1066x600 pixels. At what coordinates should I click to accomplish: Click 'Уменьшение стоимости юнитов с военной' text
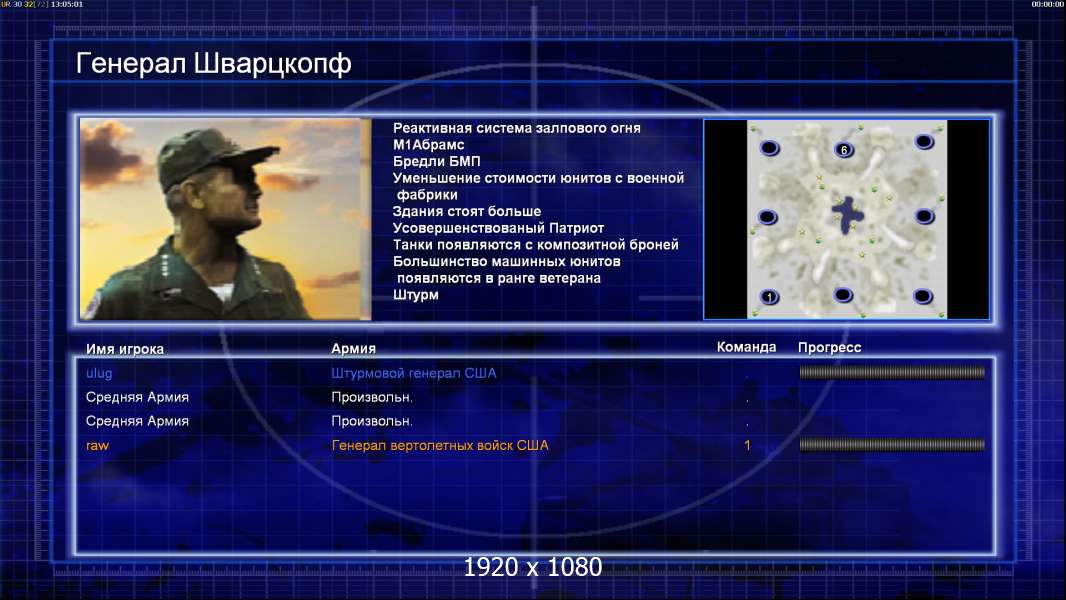(x=538, y=178)
